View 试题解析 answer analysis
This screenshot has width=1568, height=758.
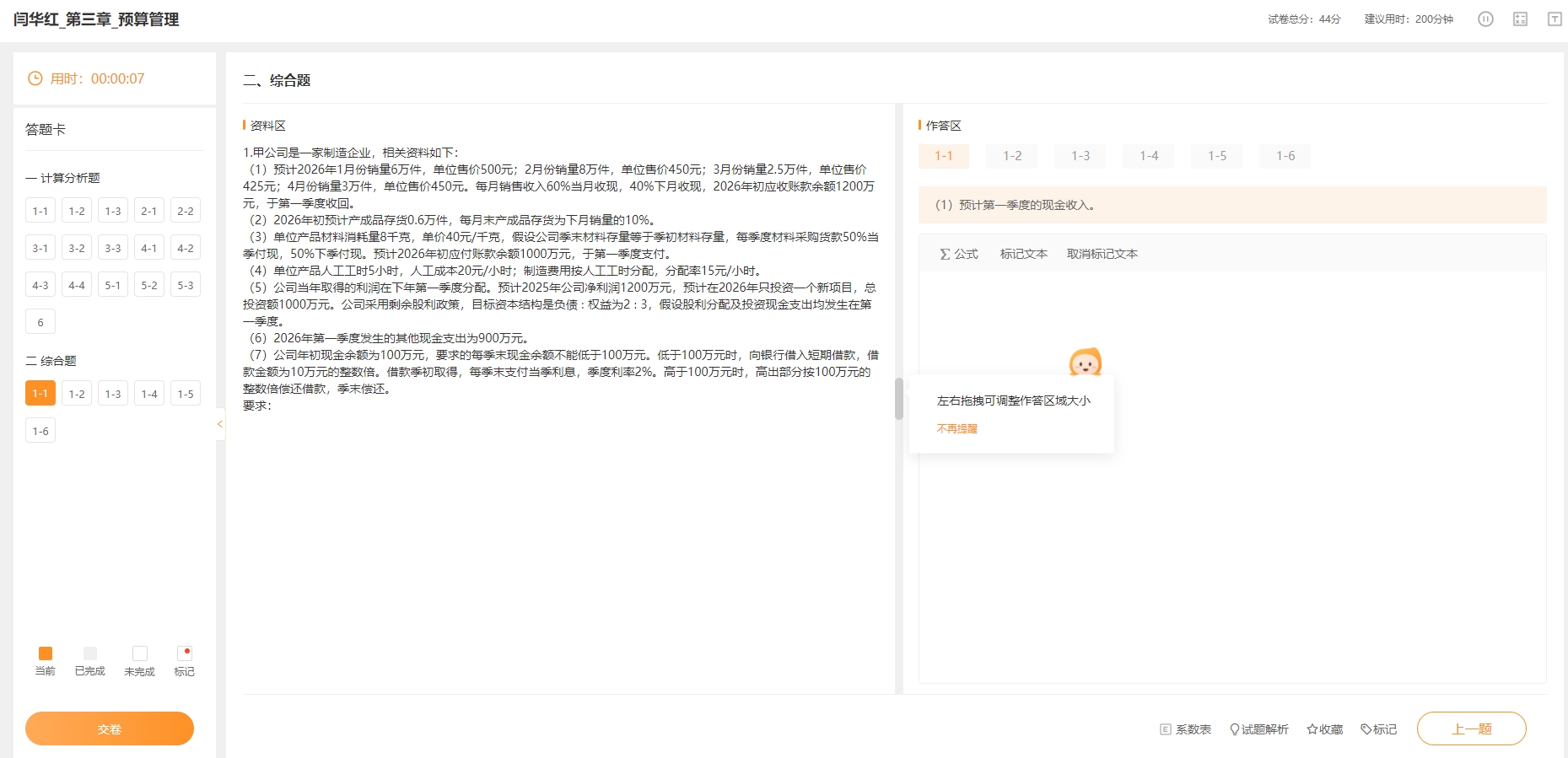(1258, 729)
